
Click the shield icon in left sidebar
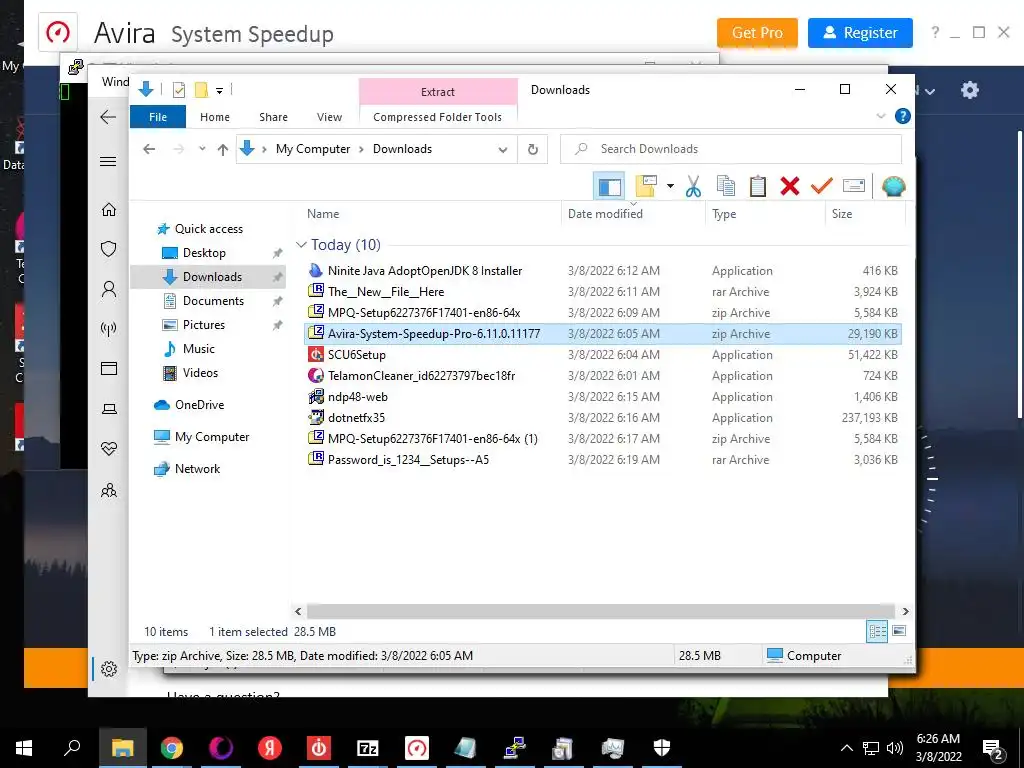[109, 249]
